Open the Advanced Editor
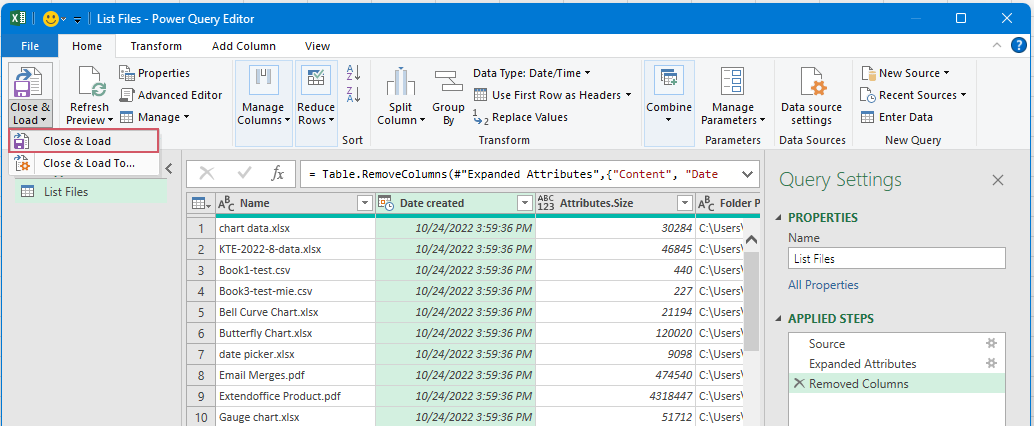Viewport: 1034px width, 426px height. coord(171,95)
